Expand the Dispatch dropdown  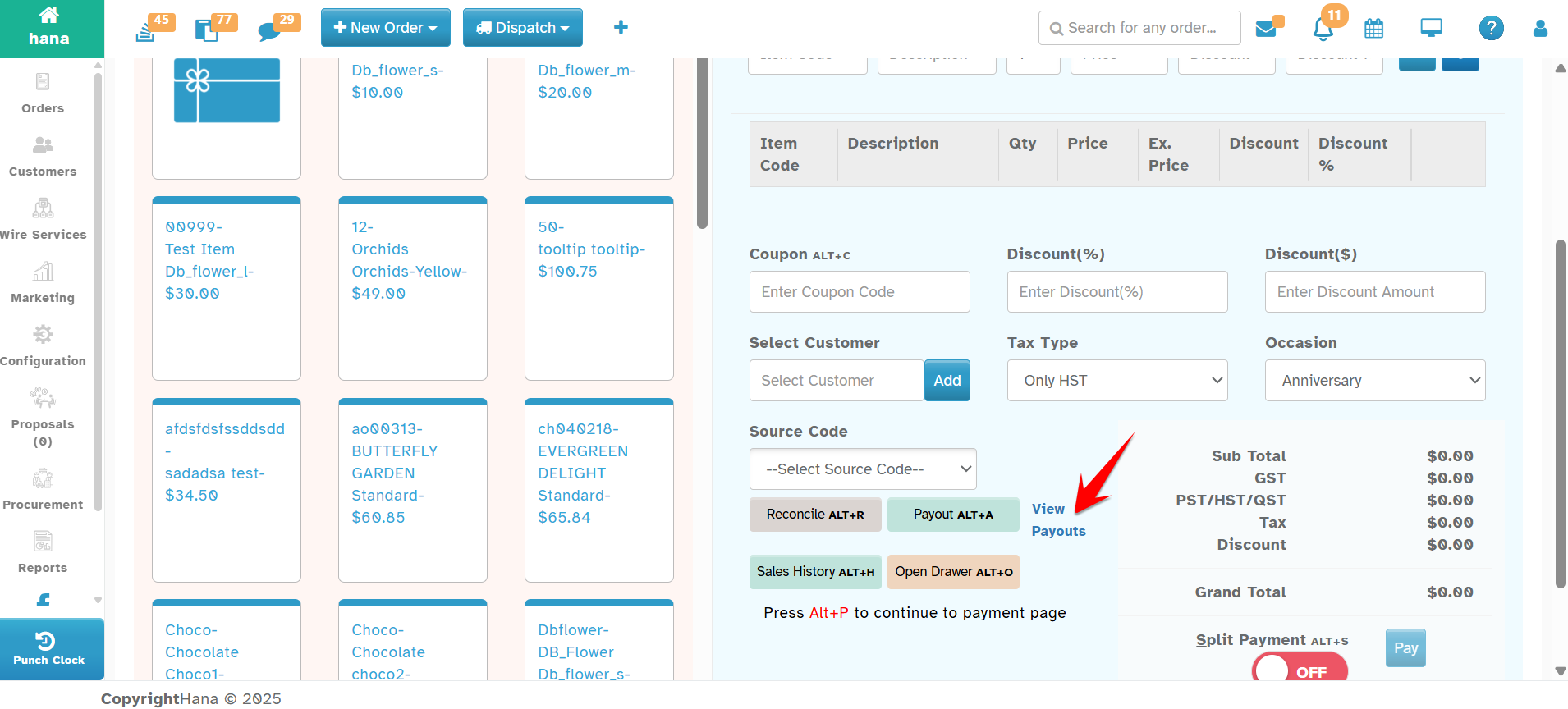point(523,28)
